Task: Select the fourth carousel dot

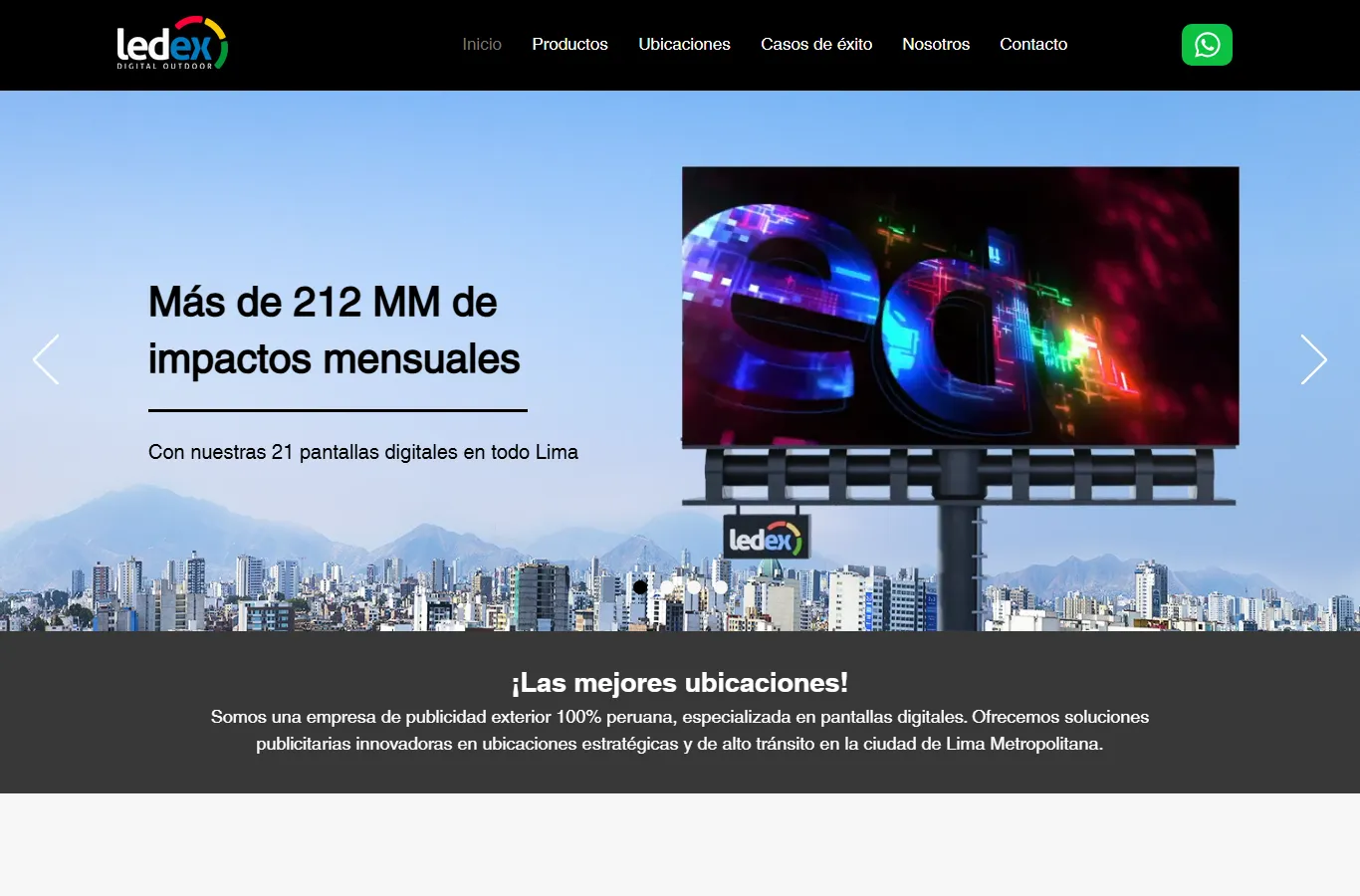Action: coord(721,586)
